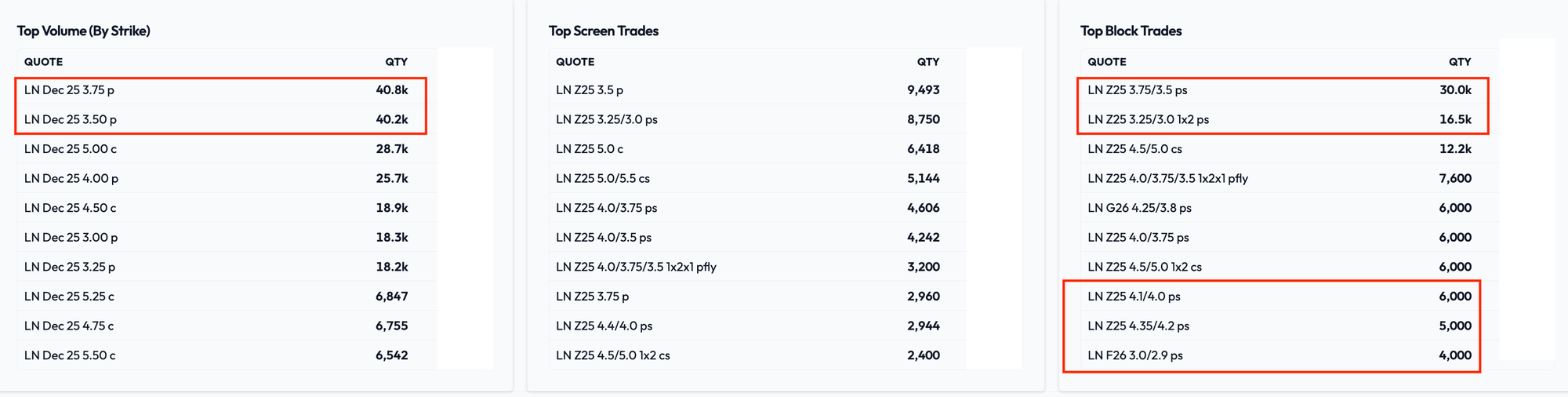Click the Top Volume (By Strike) heading
The height and width of the screenshot is (397, 1568).
84,31
